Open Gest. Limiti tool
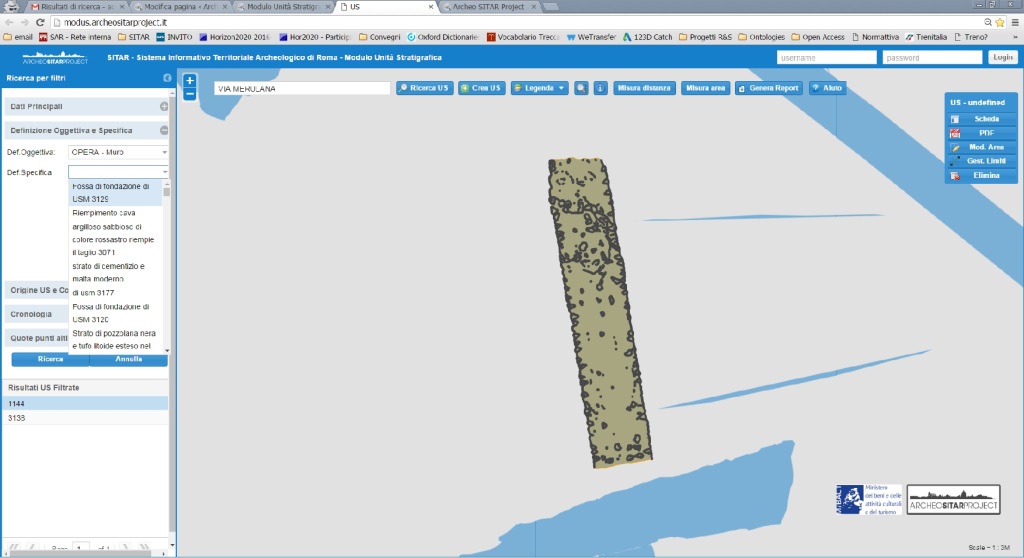The image size is (1024, 558). (x=980, y=161)
